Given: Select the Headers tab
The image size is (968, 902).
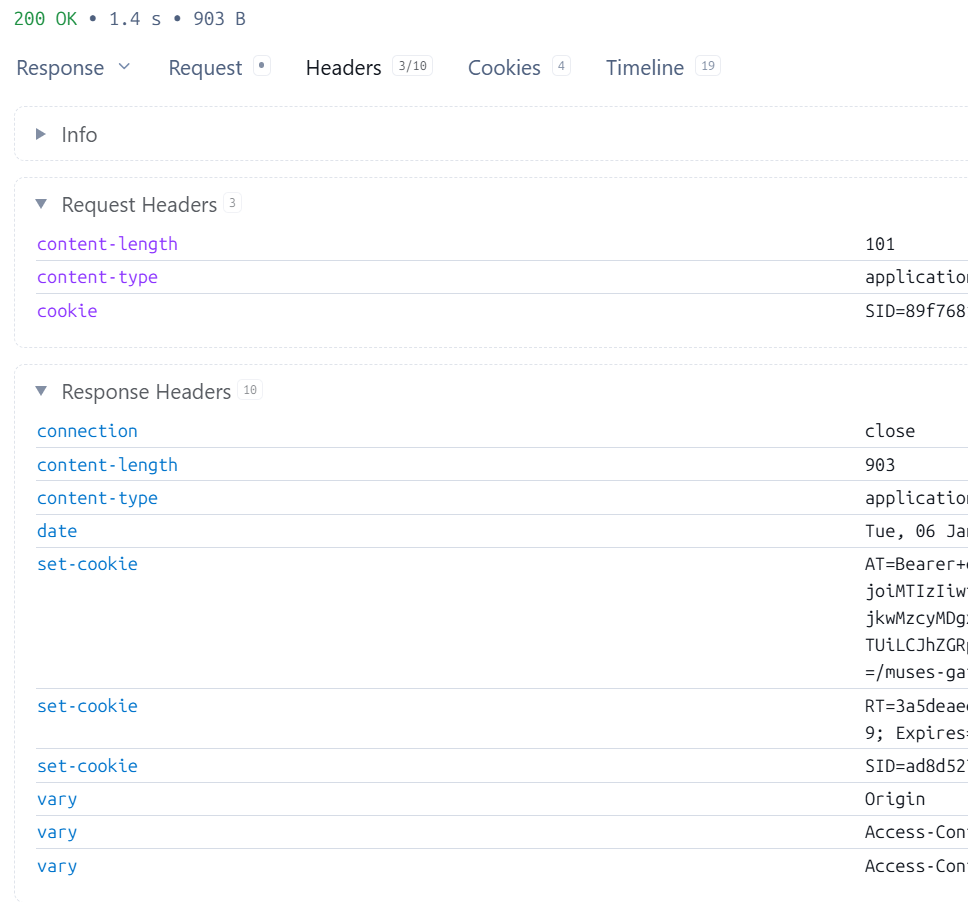Looking at the screenshot, I should point(343,68).
